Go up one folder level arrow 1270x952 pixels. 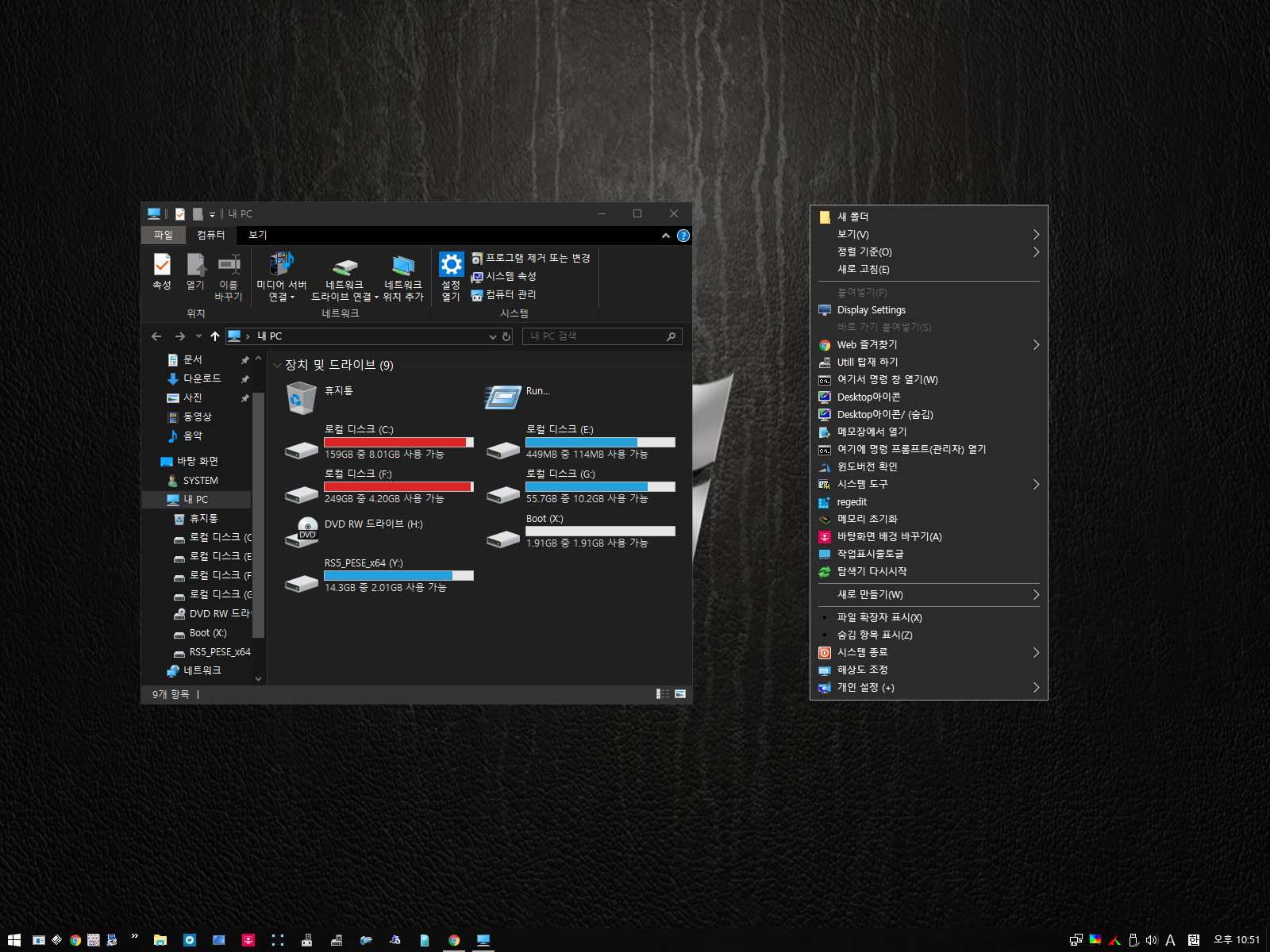tap(215, 336)
